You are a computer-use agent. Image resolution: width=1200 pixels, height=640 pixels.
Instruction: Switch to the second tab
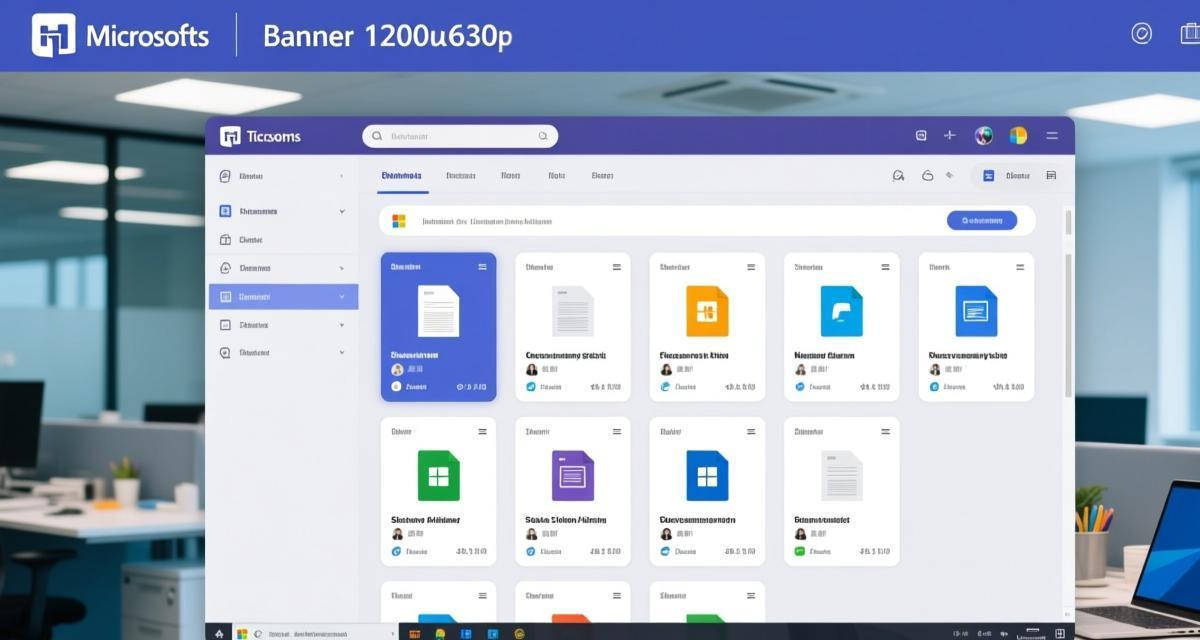(461, 175)
